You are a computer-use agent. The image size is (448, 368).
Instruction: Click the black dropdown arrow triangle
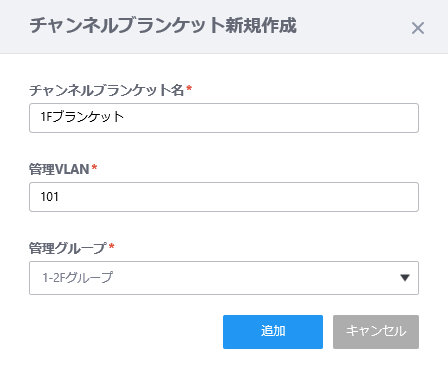405,278
